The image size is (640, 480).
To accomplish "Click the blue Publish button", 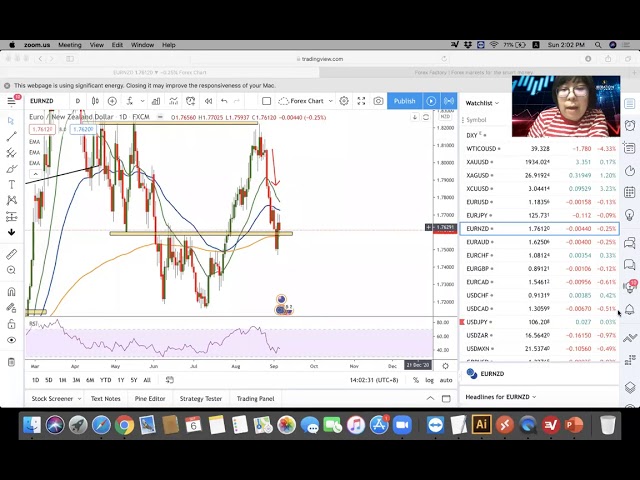I will point(404,101).
